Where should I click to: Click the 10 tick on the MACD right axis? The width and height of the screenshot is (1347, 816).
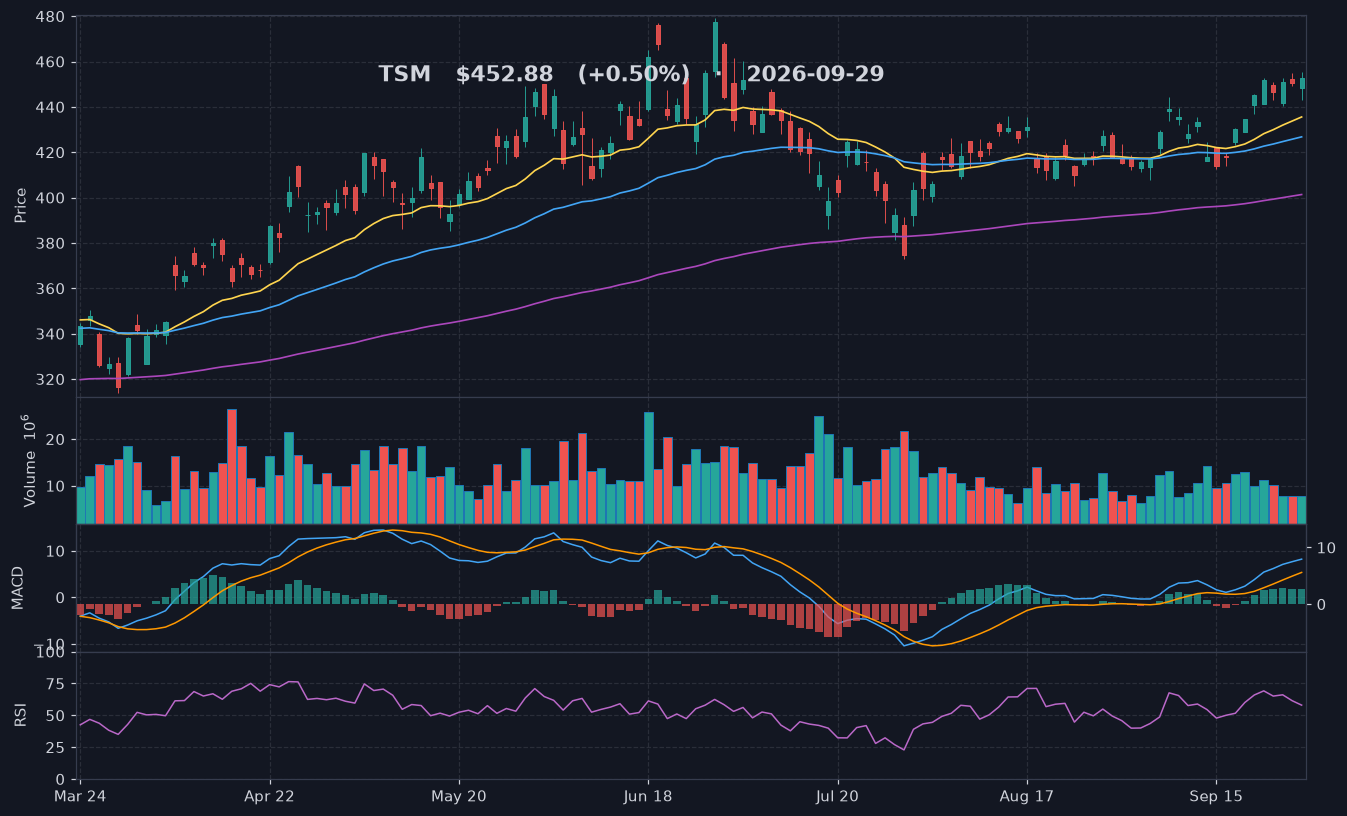click(x=1326, y=548)
